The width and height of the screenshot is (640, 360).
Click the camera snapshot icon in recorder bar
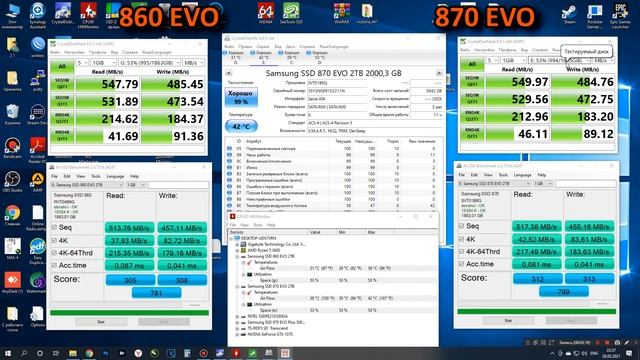coord(617,342)
